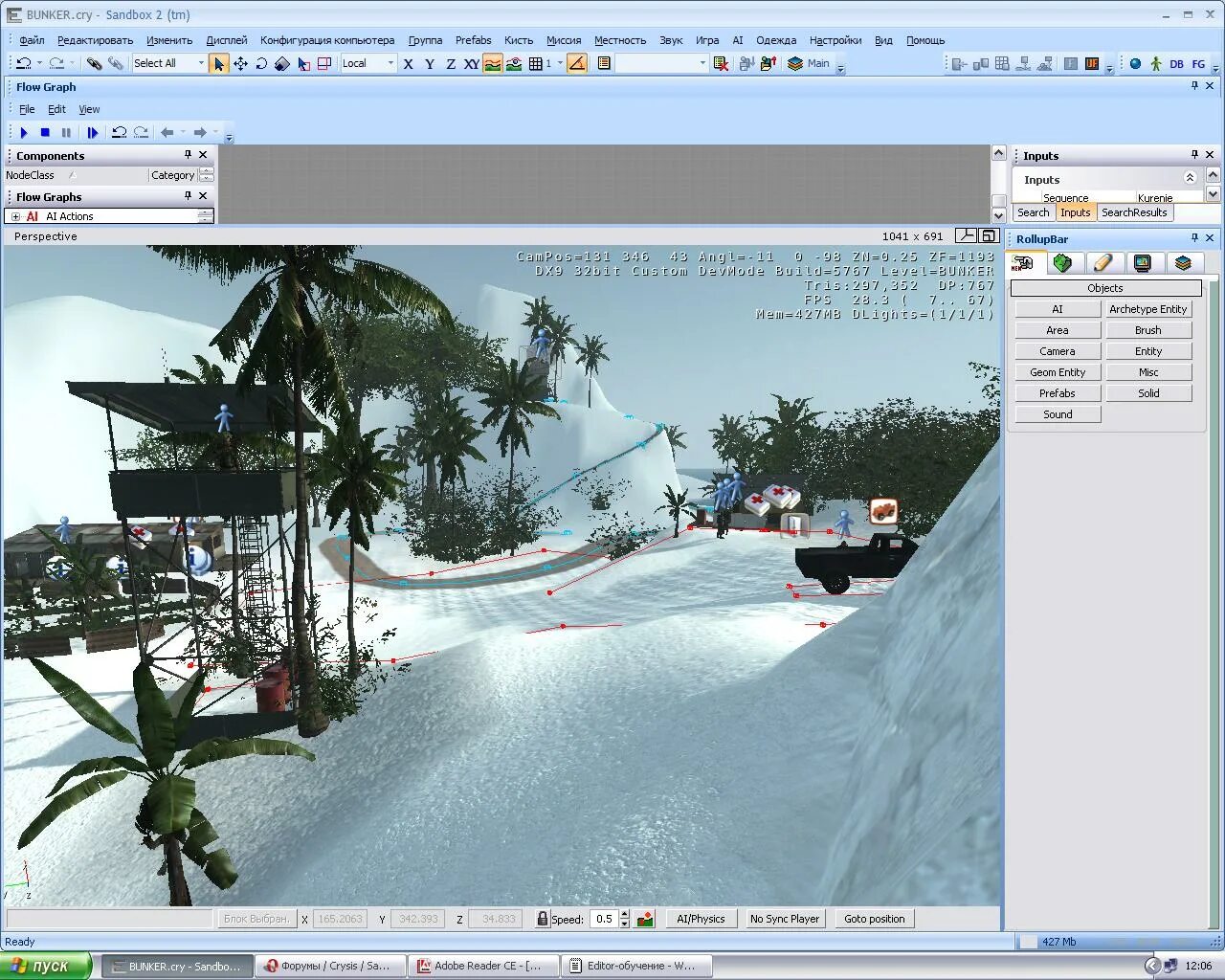Click the main toolbar Undo arrow

pos(24,63)
